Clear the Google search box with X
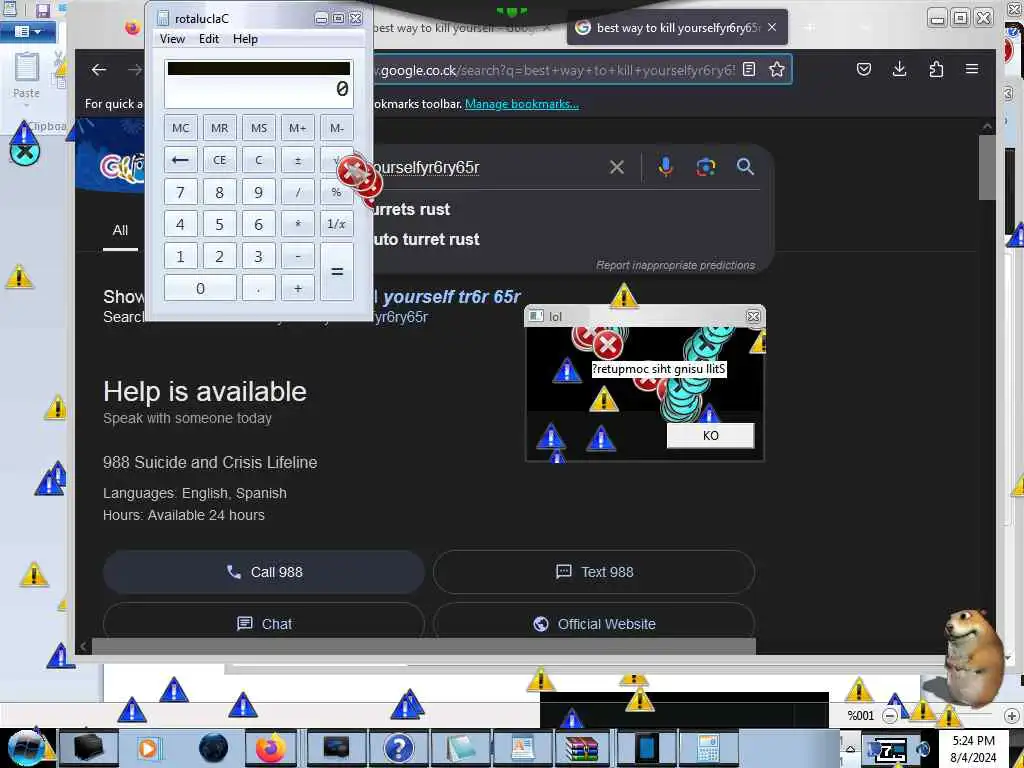This screenshot has height=768, width=1024. (x=616, y=167)
